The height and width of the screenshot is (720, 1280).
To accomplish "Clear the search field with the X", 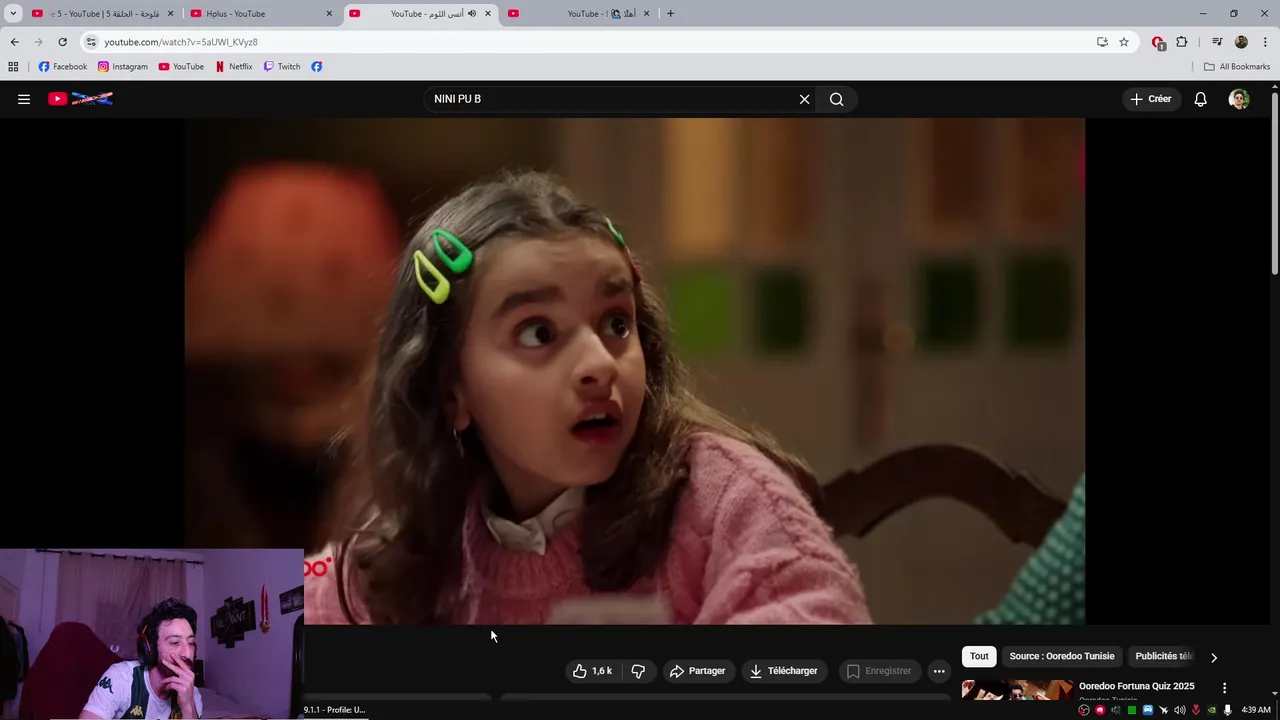I will [x=804, y=99].
